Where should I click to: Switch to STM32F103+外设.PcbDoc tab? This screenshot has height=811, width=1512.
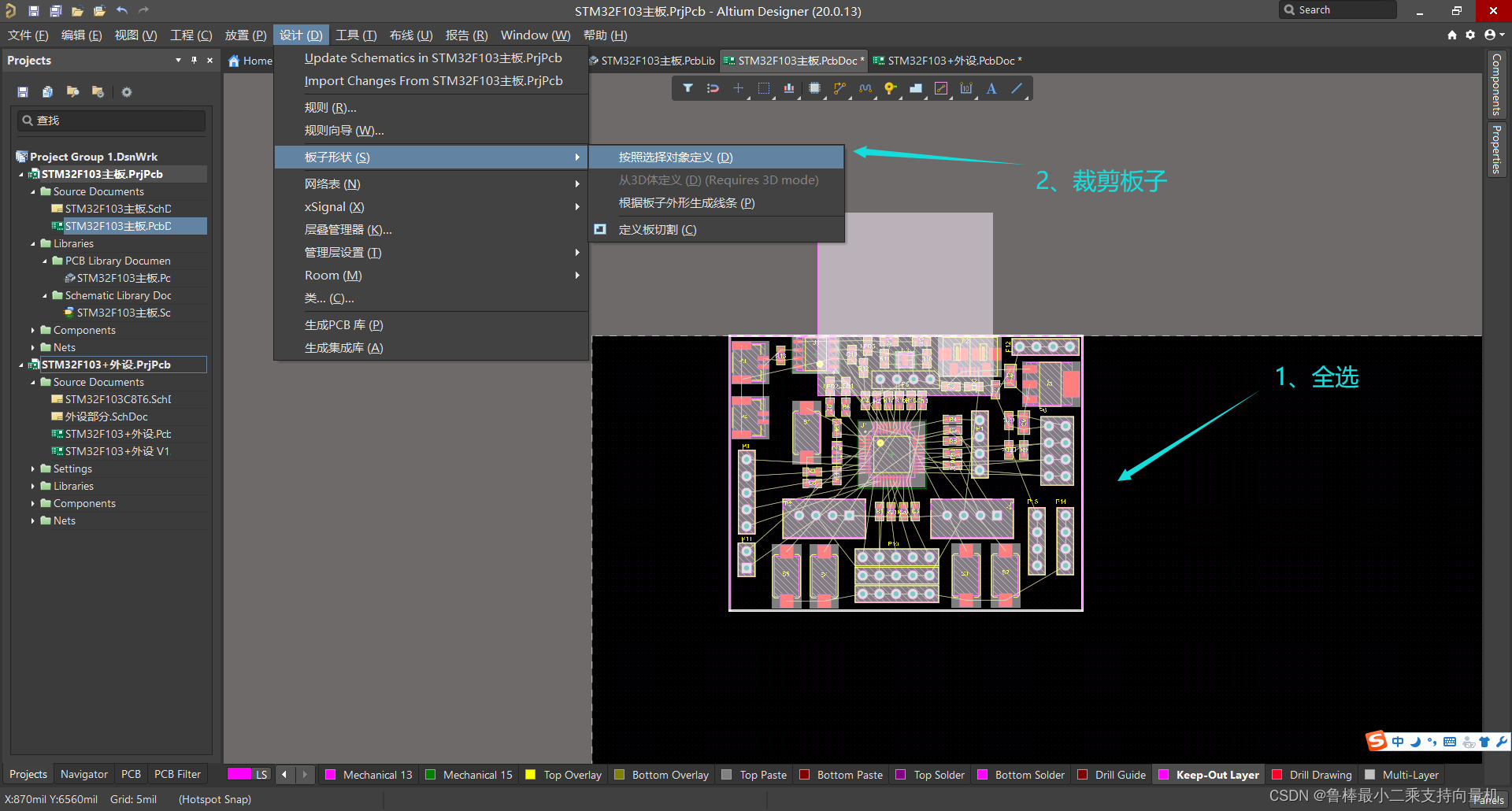click(x=948, y=61)
